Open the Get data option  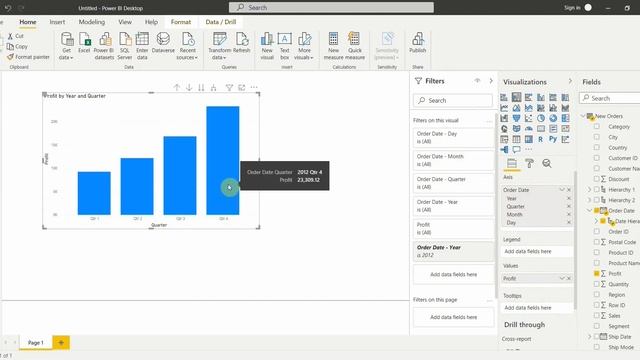coord(67,46)
